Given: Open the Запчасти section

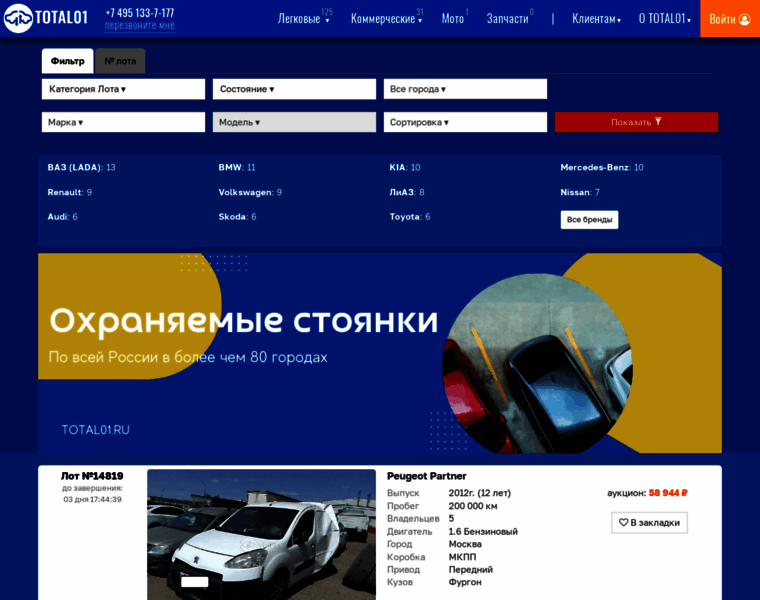Looking at the screenshot, I should pos(509,18).
